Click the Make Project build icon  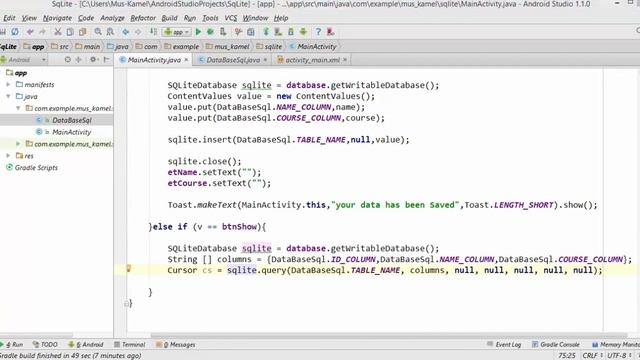point(153,32)
